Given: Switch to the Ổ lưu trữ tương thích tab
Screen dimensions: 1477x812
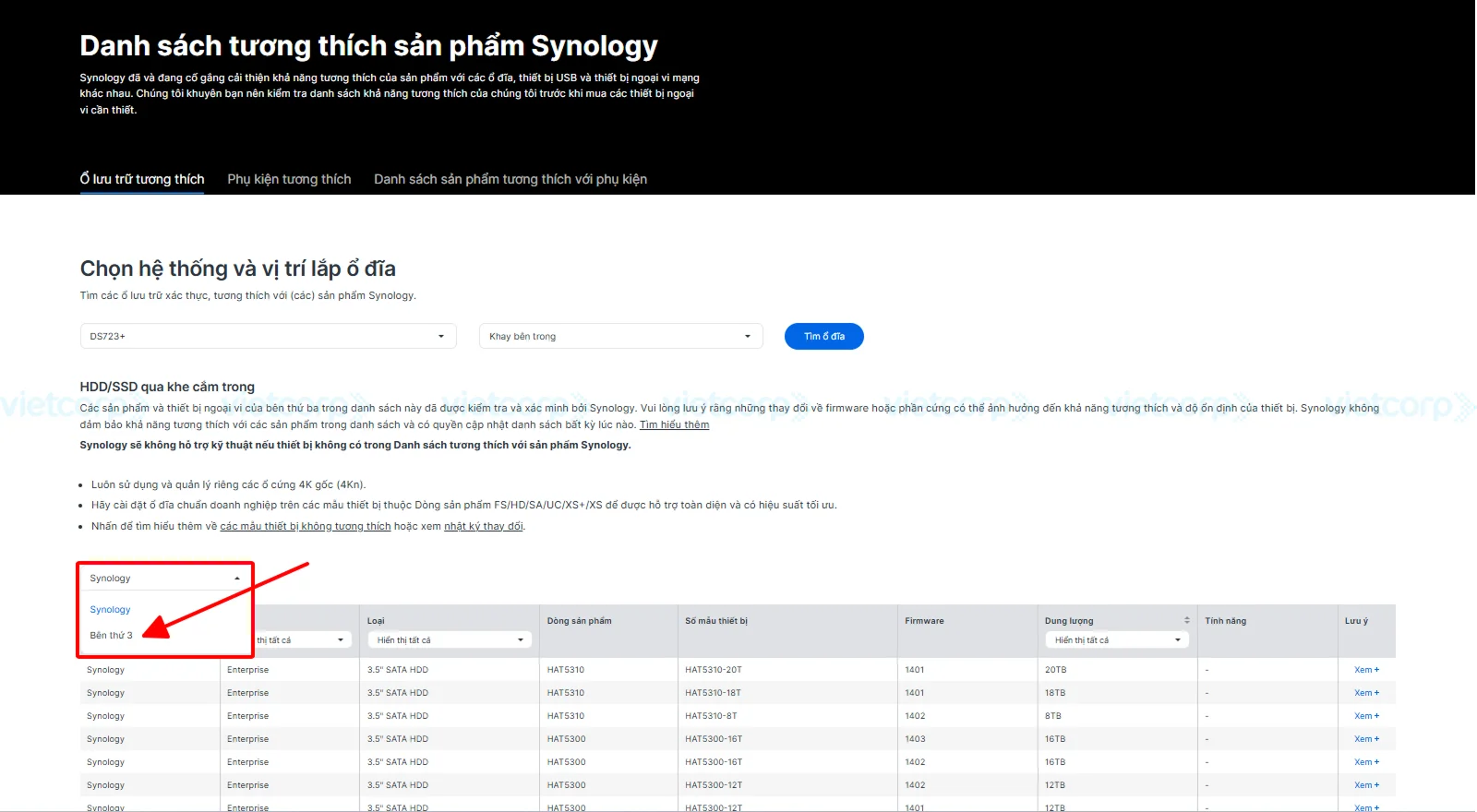Looking at the screenshot, I should [x=142, y=179].
